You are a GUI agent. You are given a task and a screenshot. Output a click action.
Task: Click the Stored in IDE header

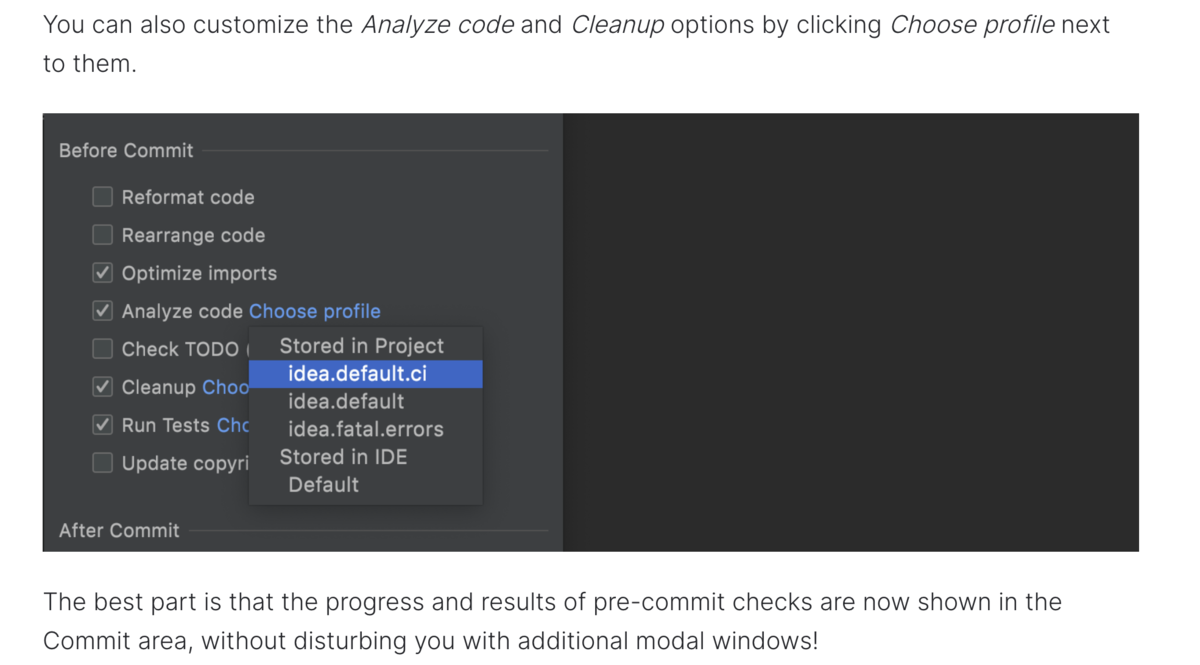pyautogui.click(x=343, y=457)
